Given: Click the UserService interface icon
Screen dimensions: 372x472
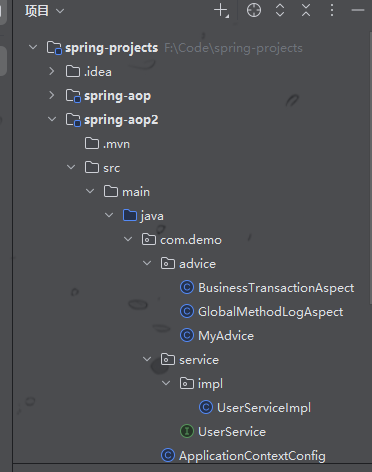Looking at the screenshot, I should [x=187, y=431].
